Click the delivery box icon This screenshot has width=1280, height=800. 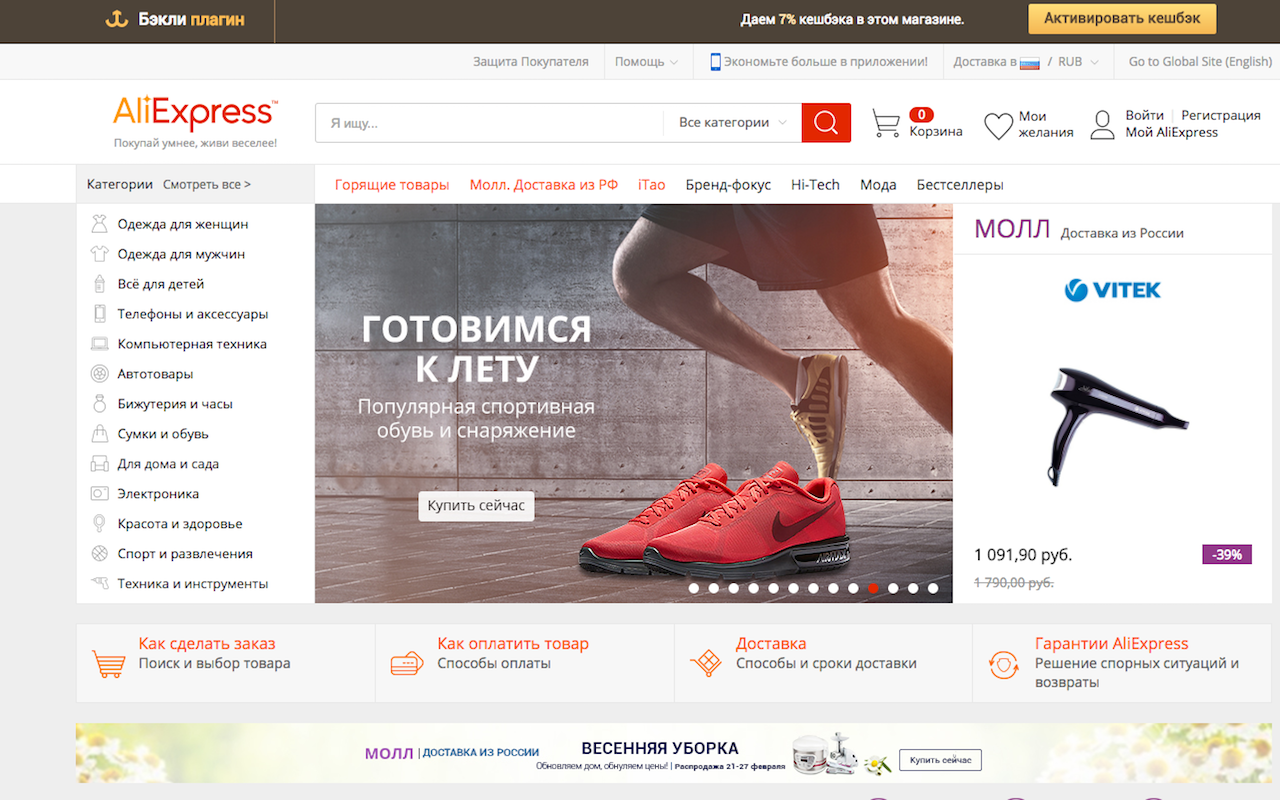coord(706,664)
